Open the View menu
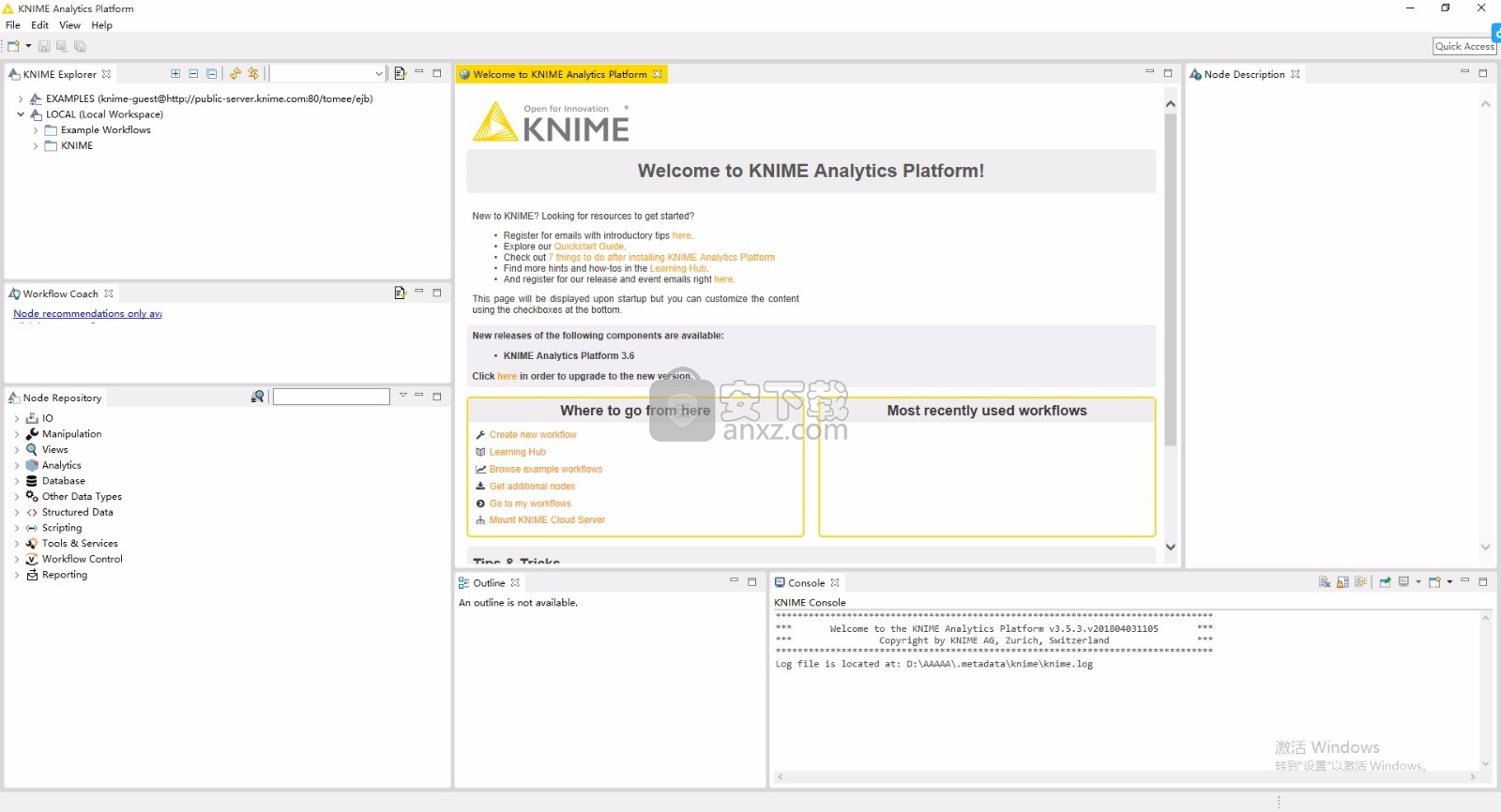This screenshot has height=812, width=1501. point(70,25)
